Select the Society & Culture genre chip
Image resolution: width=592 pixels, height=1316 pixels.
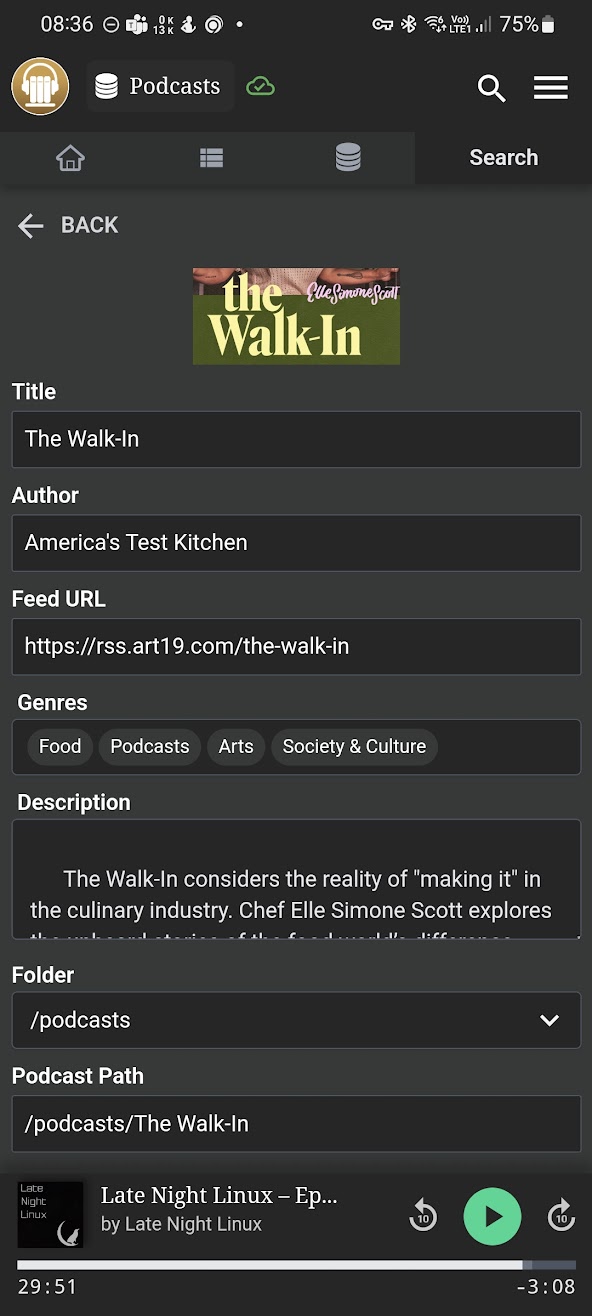point(354,746)
